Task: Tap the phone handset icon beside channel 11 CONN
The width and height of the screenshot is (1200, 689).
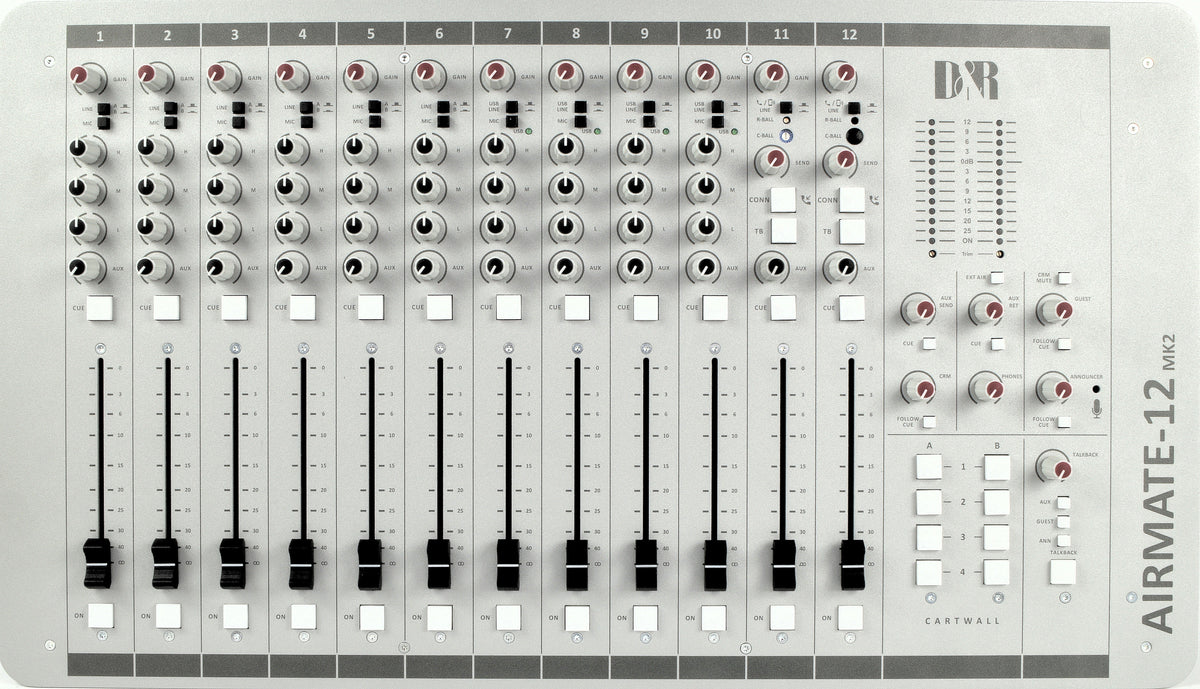Action: click(x=806, y=199)
